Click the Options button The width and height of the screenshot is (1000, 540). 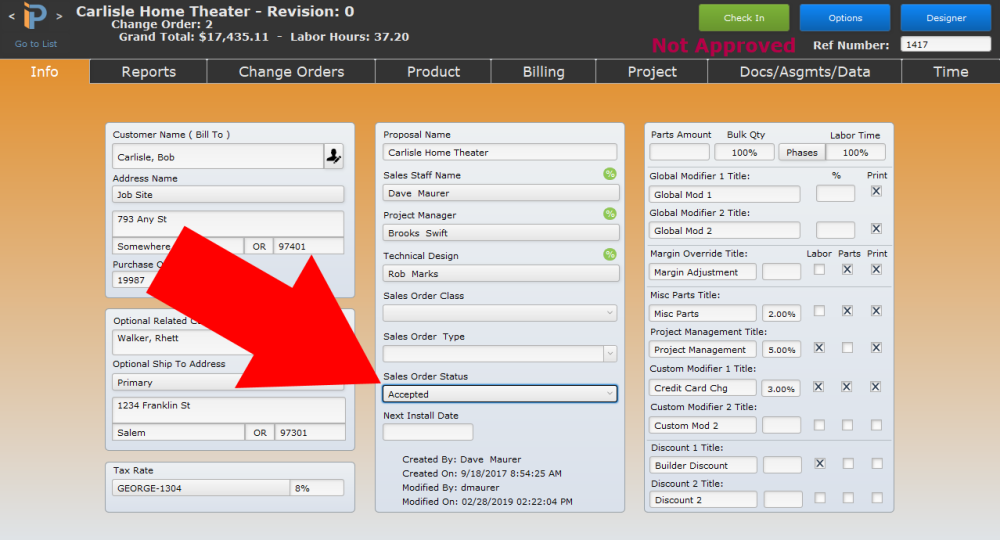[845, 18]
